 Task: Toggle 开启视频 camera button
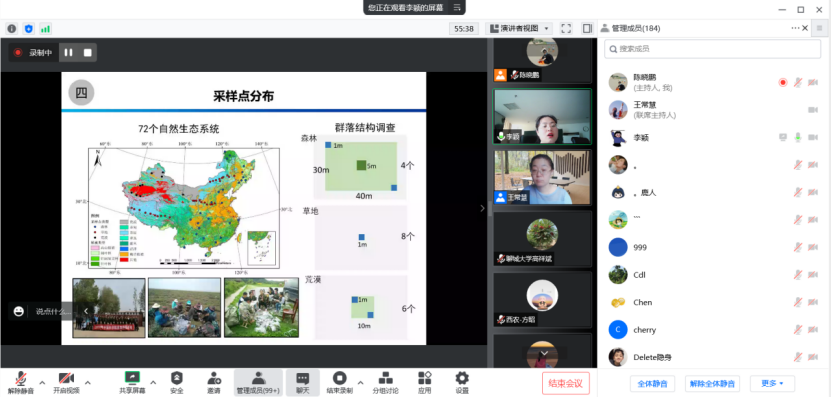(66, 383)
